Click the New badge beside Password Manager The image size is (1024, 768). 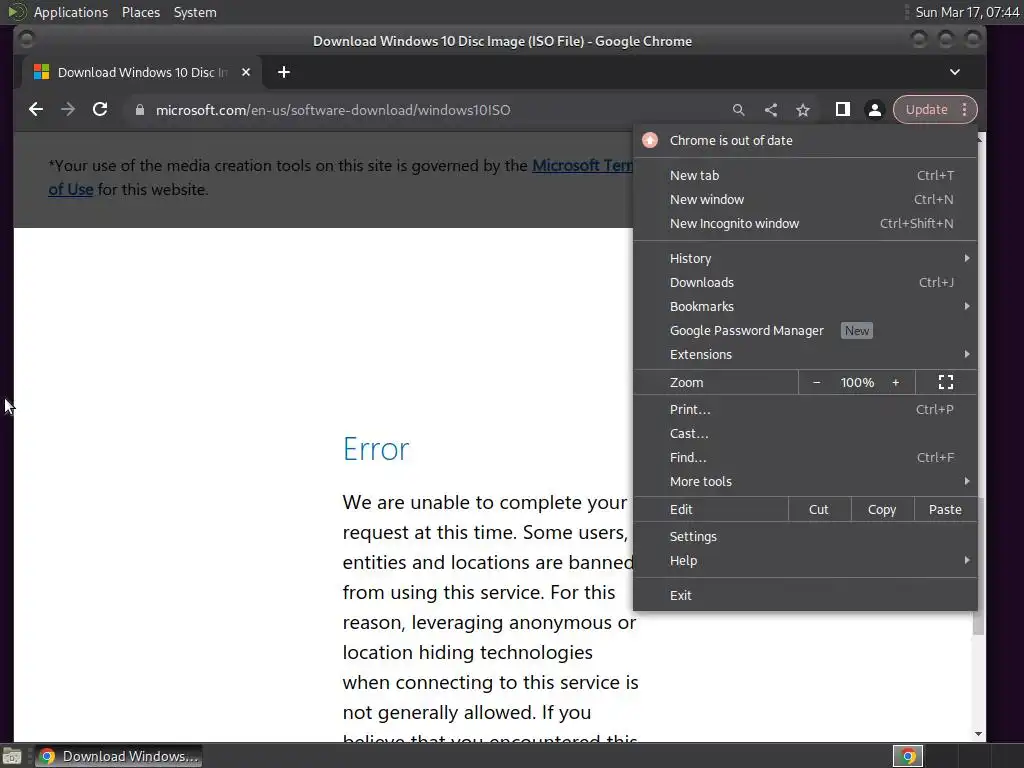coord(857,330)
